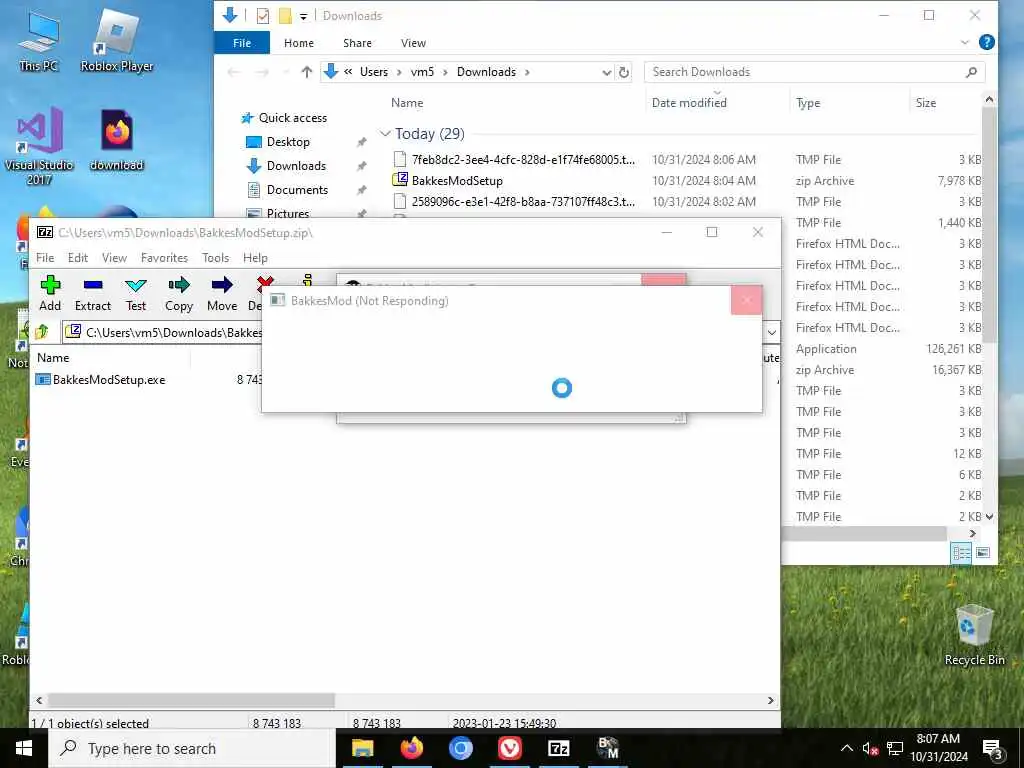Click the Recycle Bin desktop icon

(974, 635)
